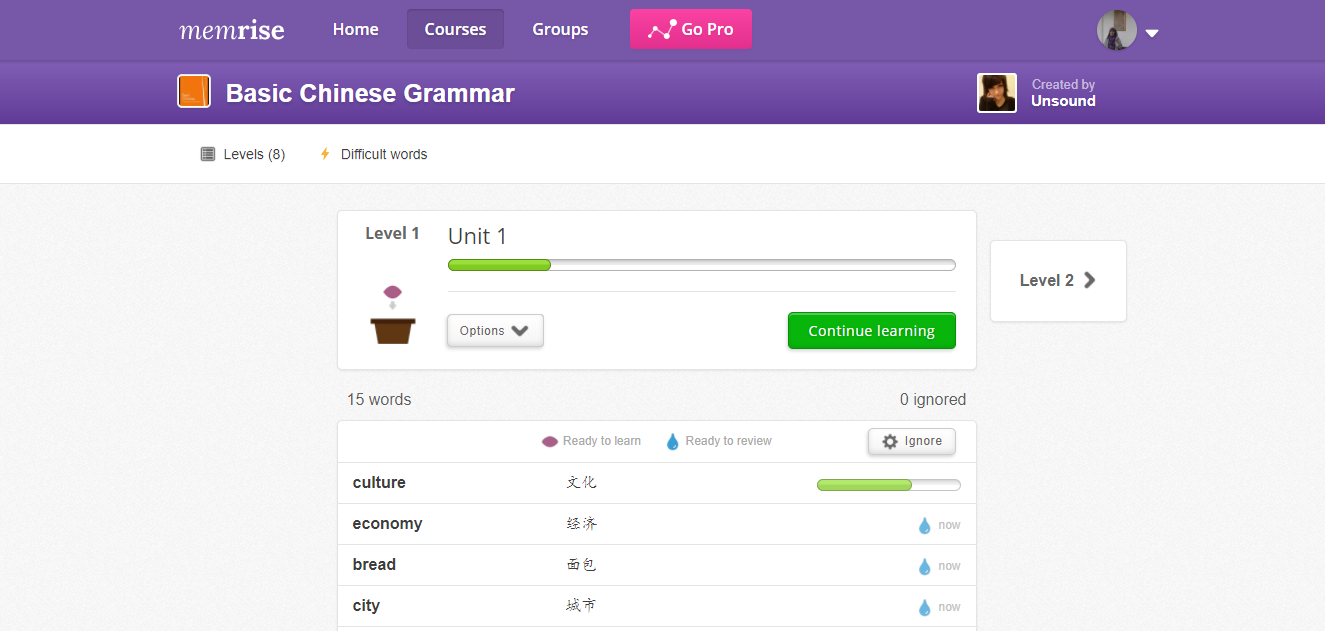The height and width of the screenshot is (631, 1325).
Task: Click the creator's avatar thumbnail
Action: click(x=997, y=93)
